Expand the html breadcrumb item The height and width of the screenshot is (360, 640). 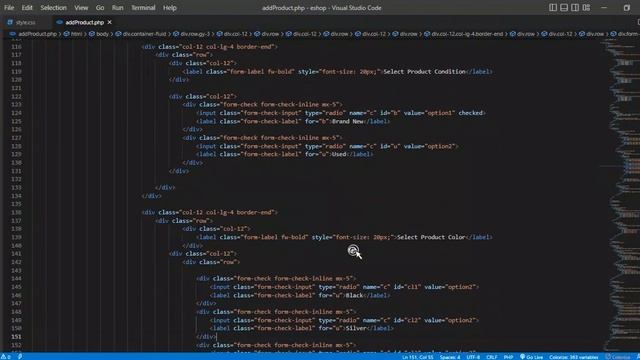77,34
